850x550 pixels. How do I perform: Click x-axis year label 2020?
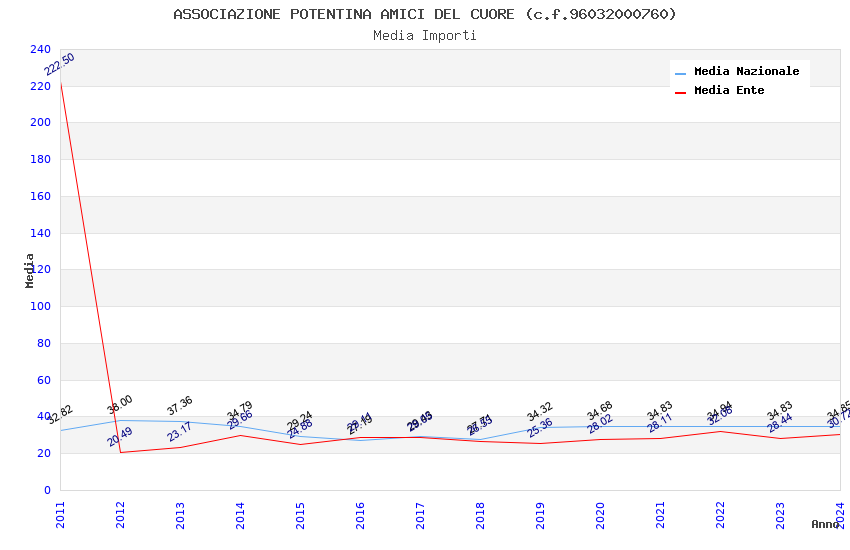pos(600,515)
